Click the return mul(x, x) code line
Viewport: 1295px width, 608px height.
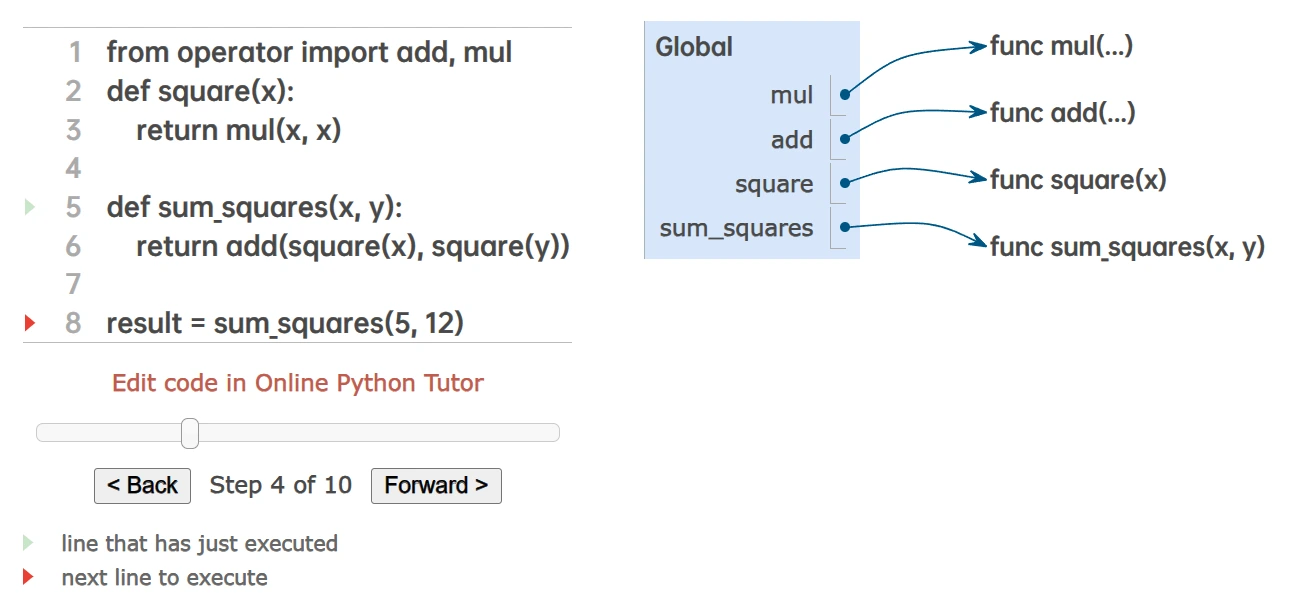click(x=238, y=130)
